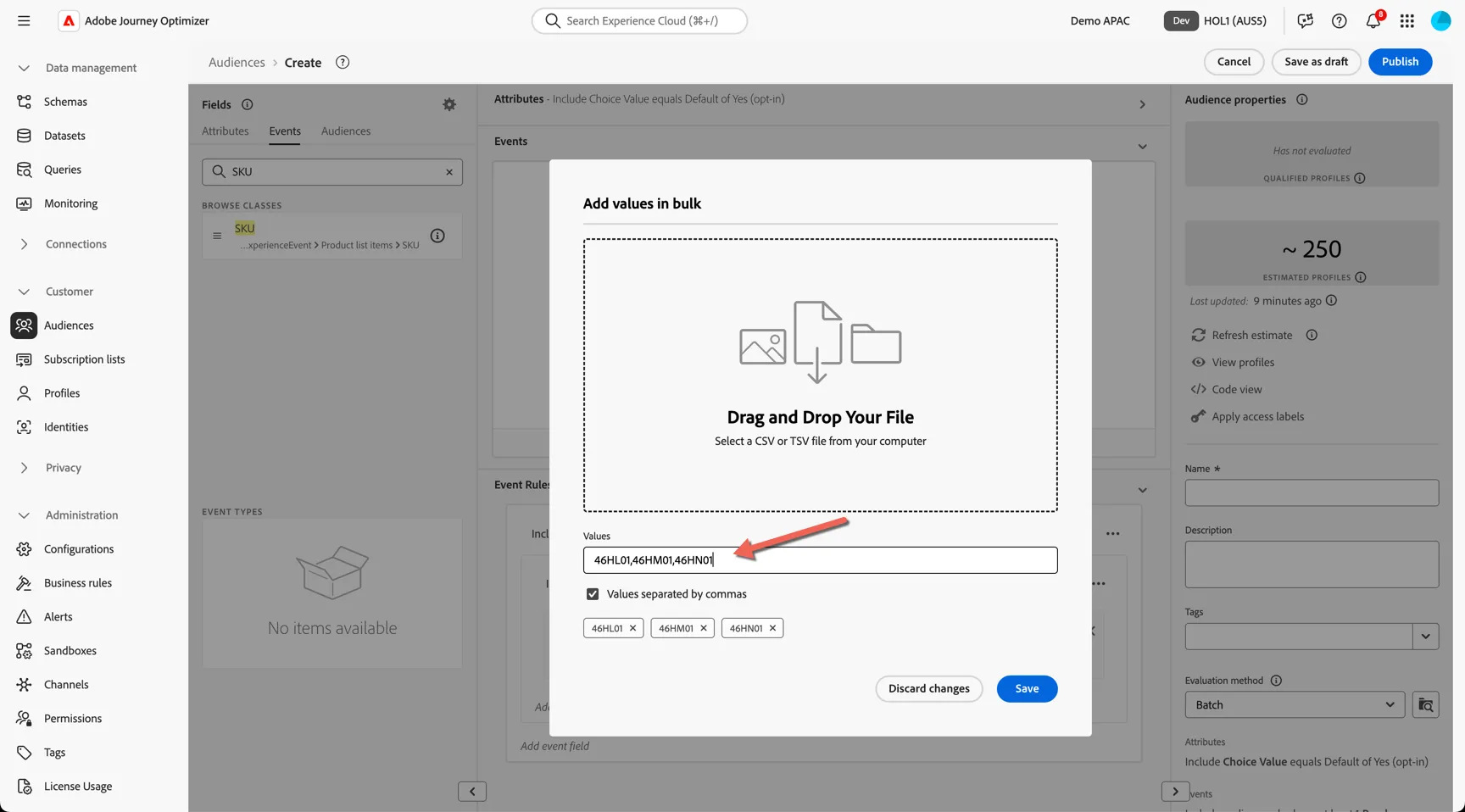
Task: Expand the Connections section
Action: [24, 244]
